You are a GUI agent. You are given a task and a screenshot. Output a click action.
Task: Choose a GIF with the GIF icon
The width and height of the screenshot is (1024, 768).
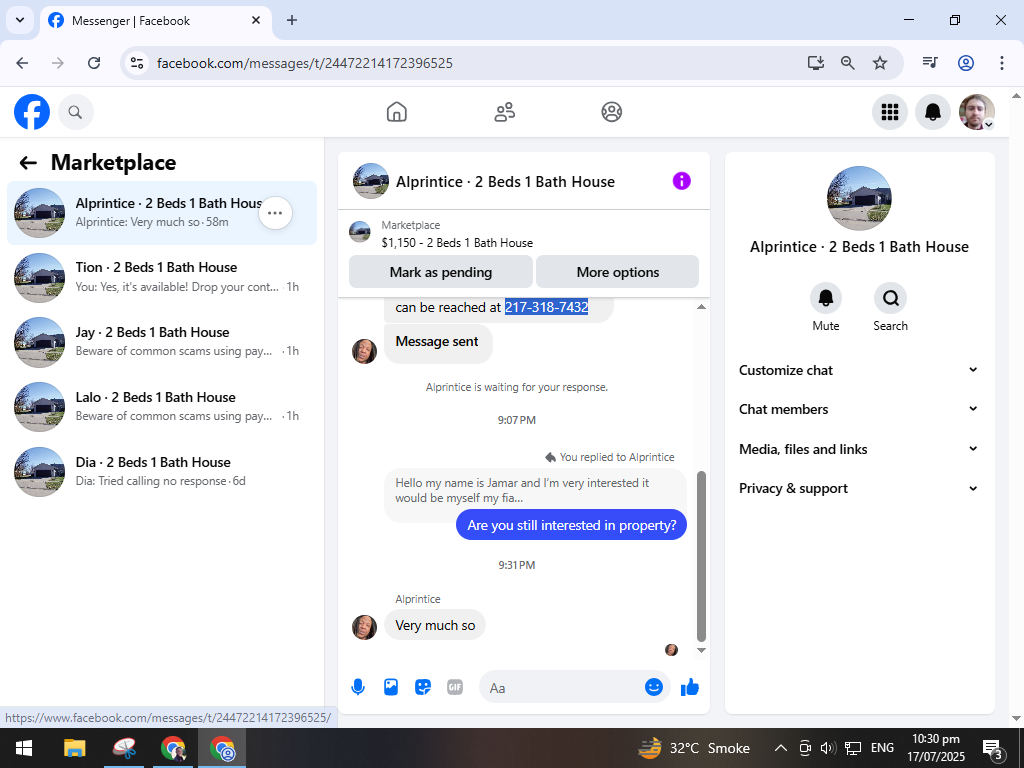click(455, 687)
